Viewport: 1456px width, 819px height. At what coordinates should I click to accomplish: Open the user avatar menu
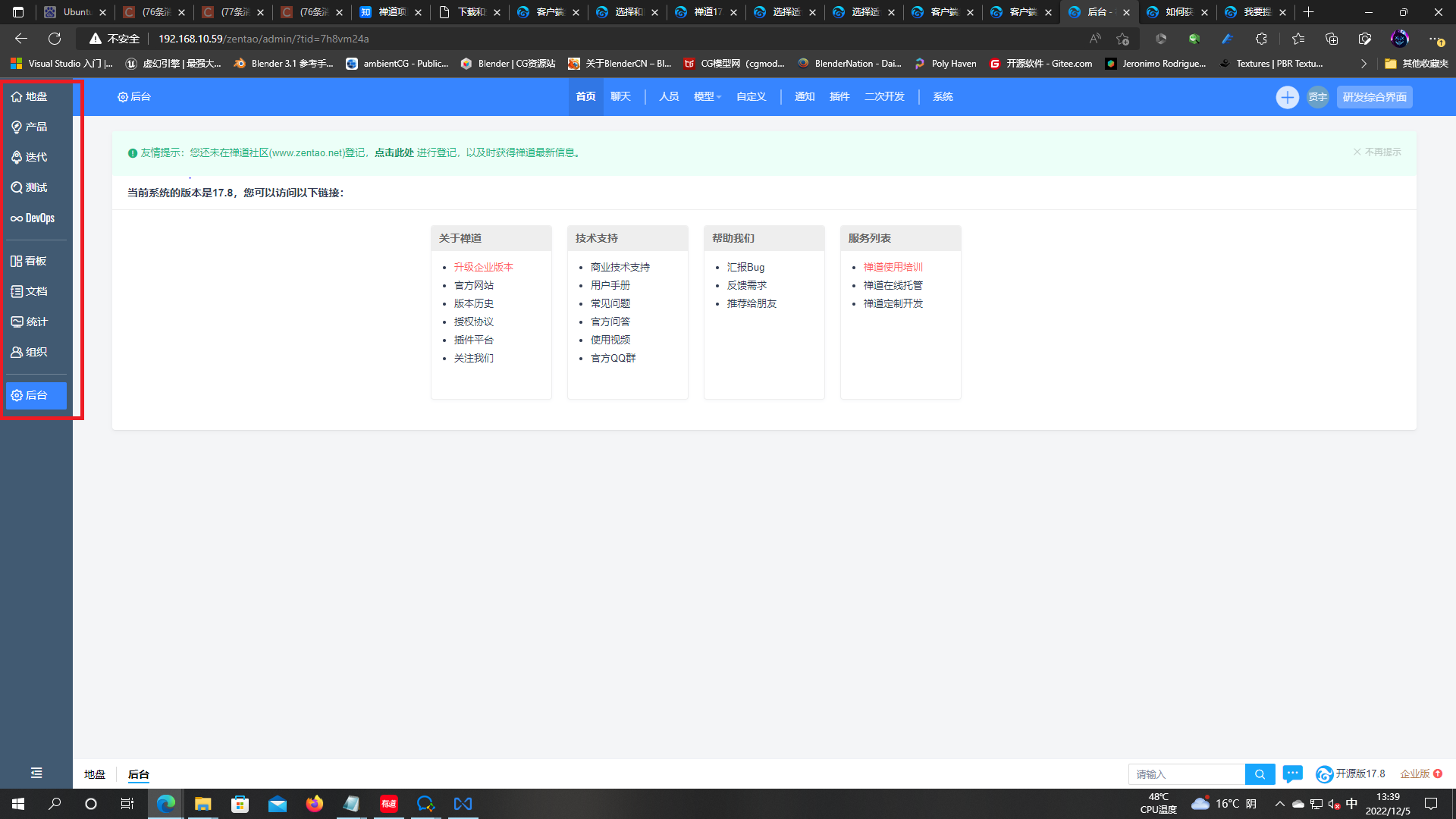click(x=1318, y=97)
